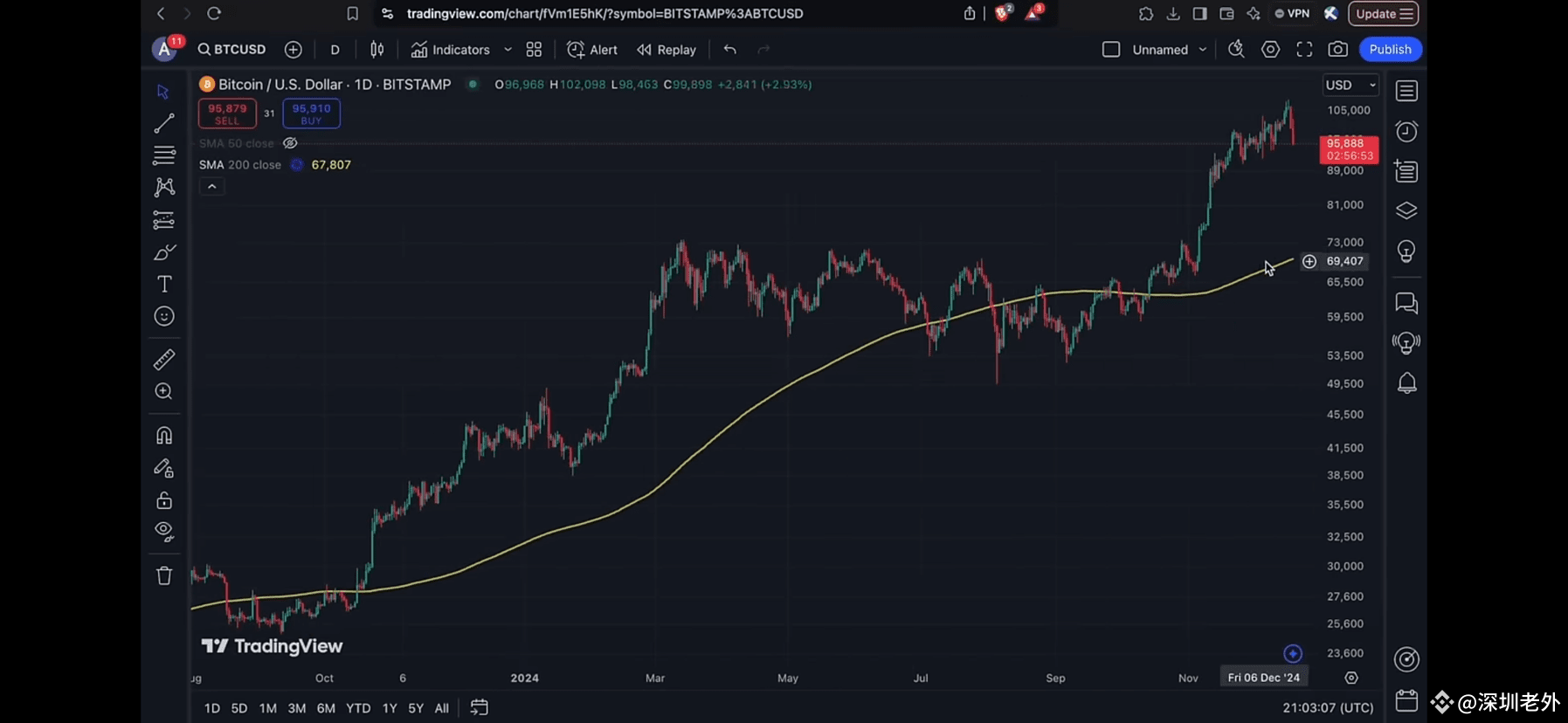
Task: Open the indicator templates grid
Action: coord(534,50)
